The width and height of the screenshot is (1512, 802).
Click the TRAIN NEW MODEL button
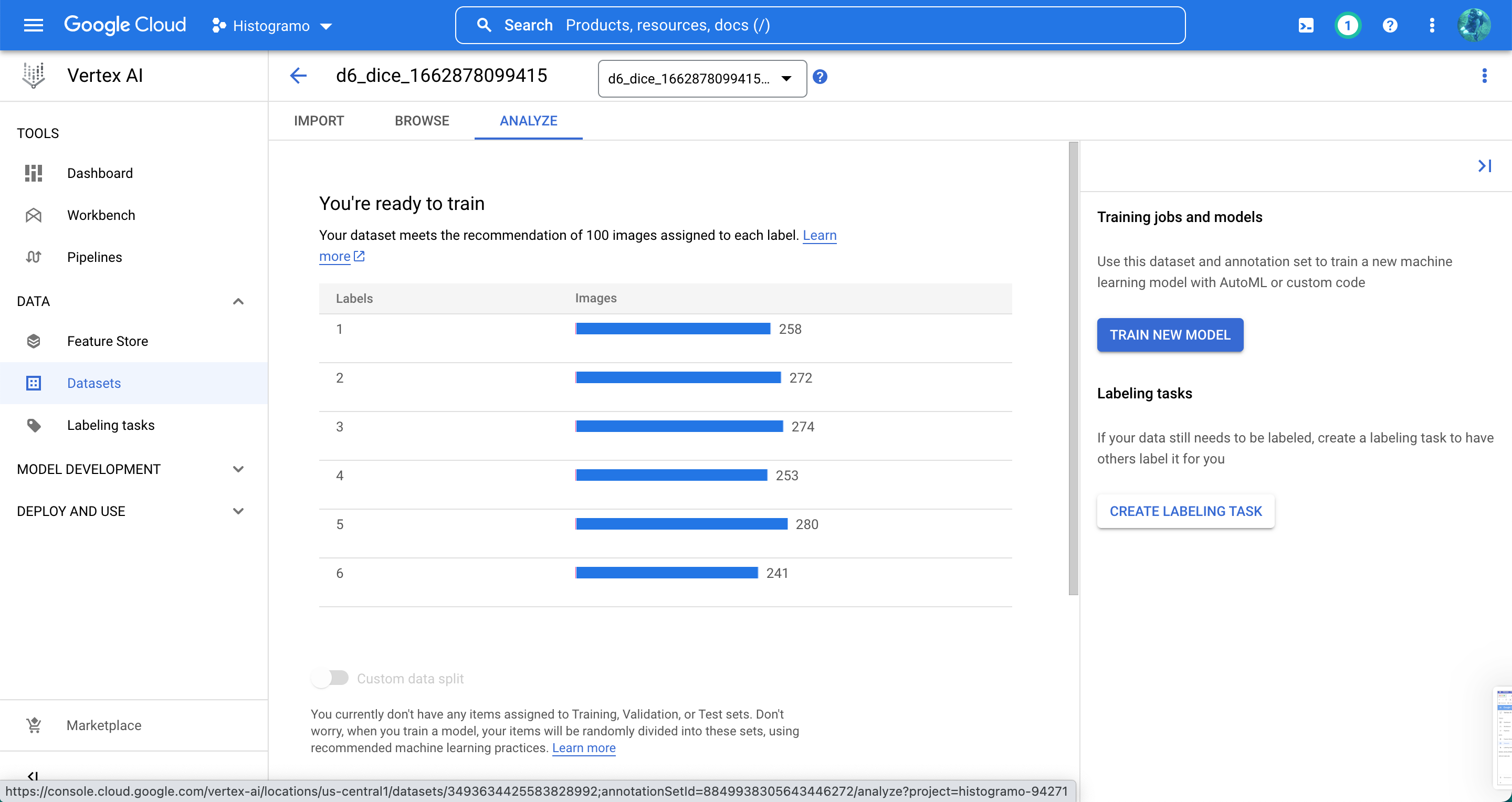[x=1170, y=335]
